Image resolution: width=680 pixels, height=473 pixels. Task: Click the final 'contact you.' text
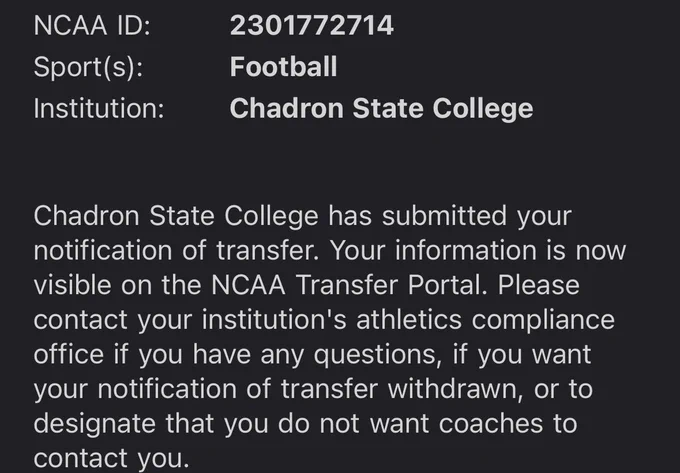[111, 459]
